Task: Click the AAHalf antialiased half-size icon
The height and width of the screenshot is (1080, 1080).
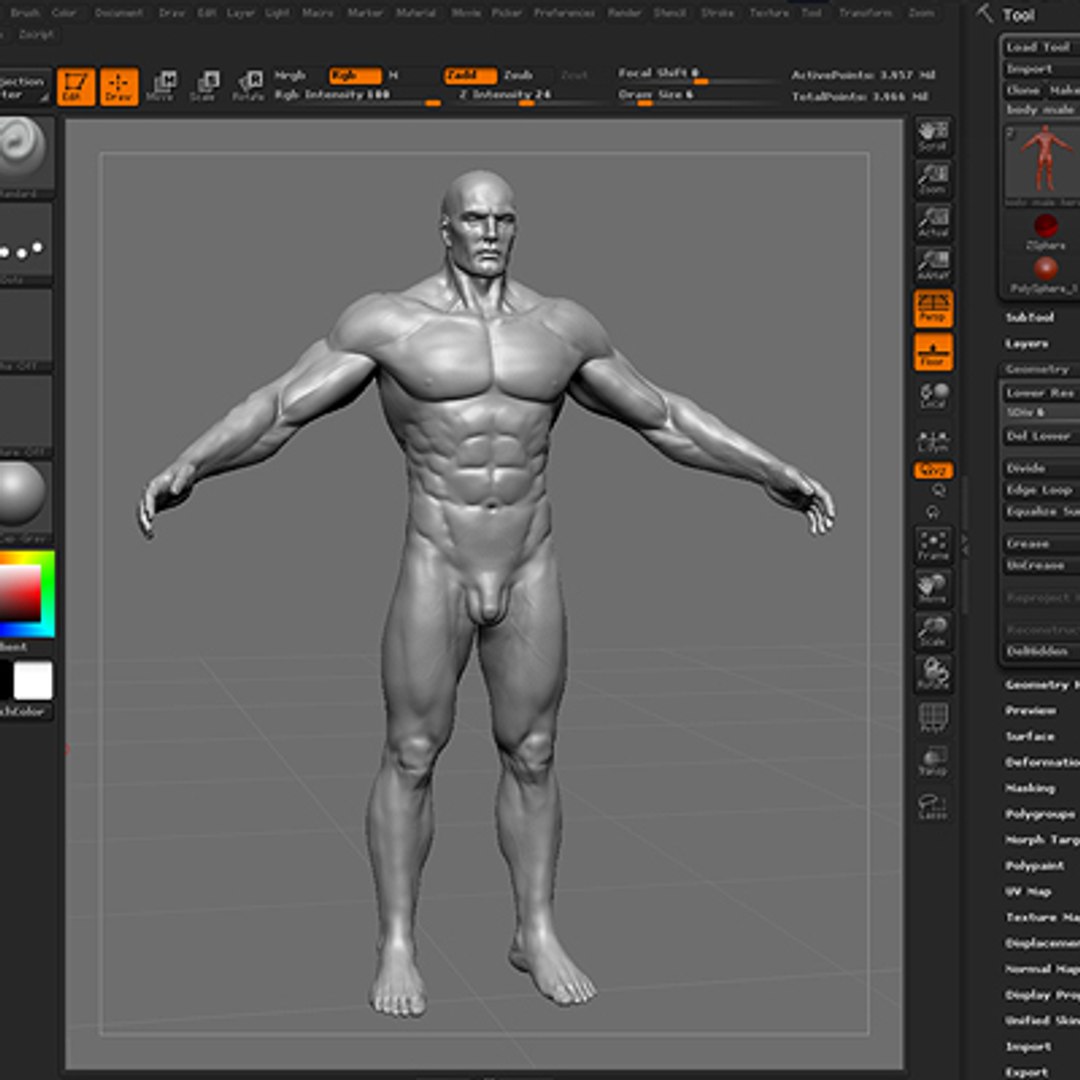Action: coord(933,265)
